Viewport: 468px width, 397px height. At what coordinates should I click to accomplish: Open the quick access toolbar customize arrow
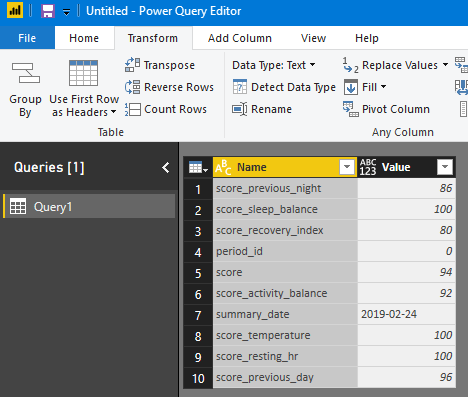click(x=67, y=12)
